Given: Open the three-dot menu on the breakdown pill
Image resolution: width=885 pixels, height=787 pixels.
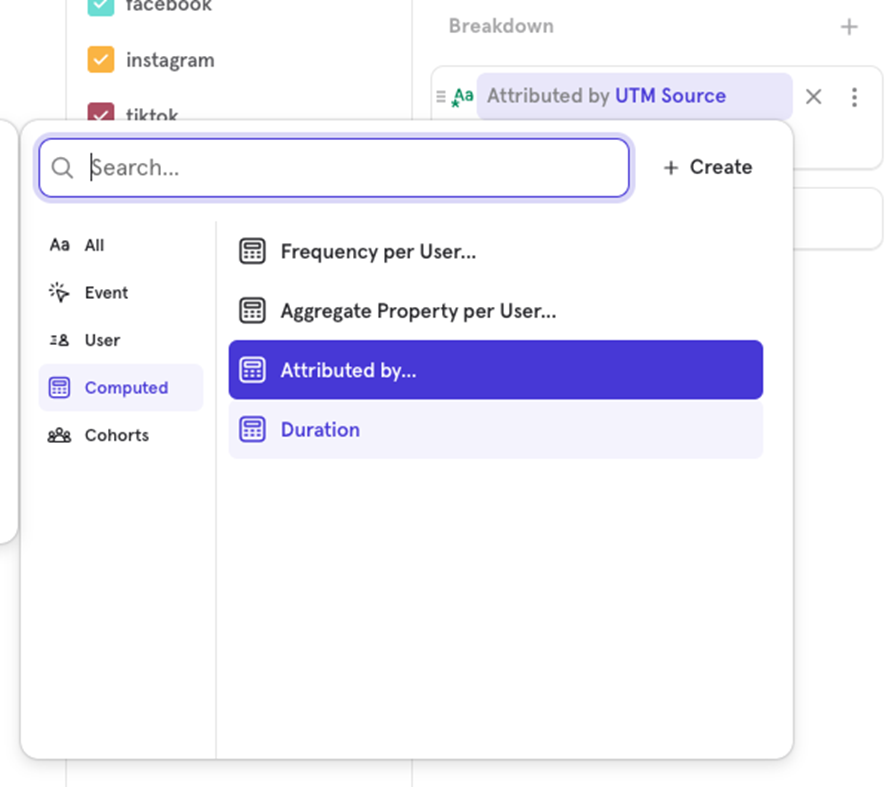Looking at the screenshot, I should pyautogui.click(x=855, y=96).
